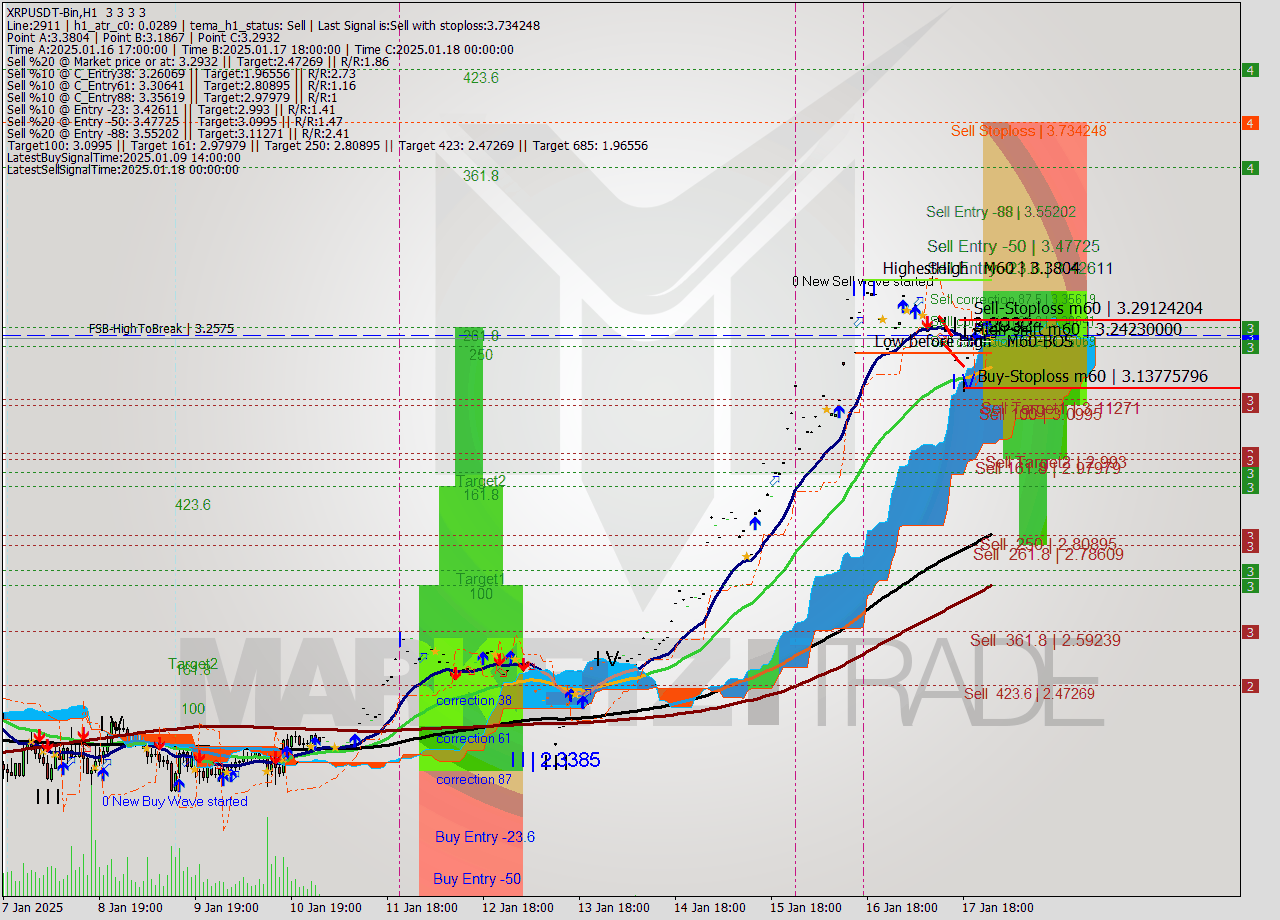Select the 'correction 61' label
Image resolution: width=1280 pixels, height=920 pixels.
(x=474, y=738)
